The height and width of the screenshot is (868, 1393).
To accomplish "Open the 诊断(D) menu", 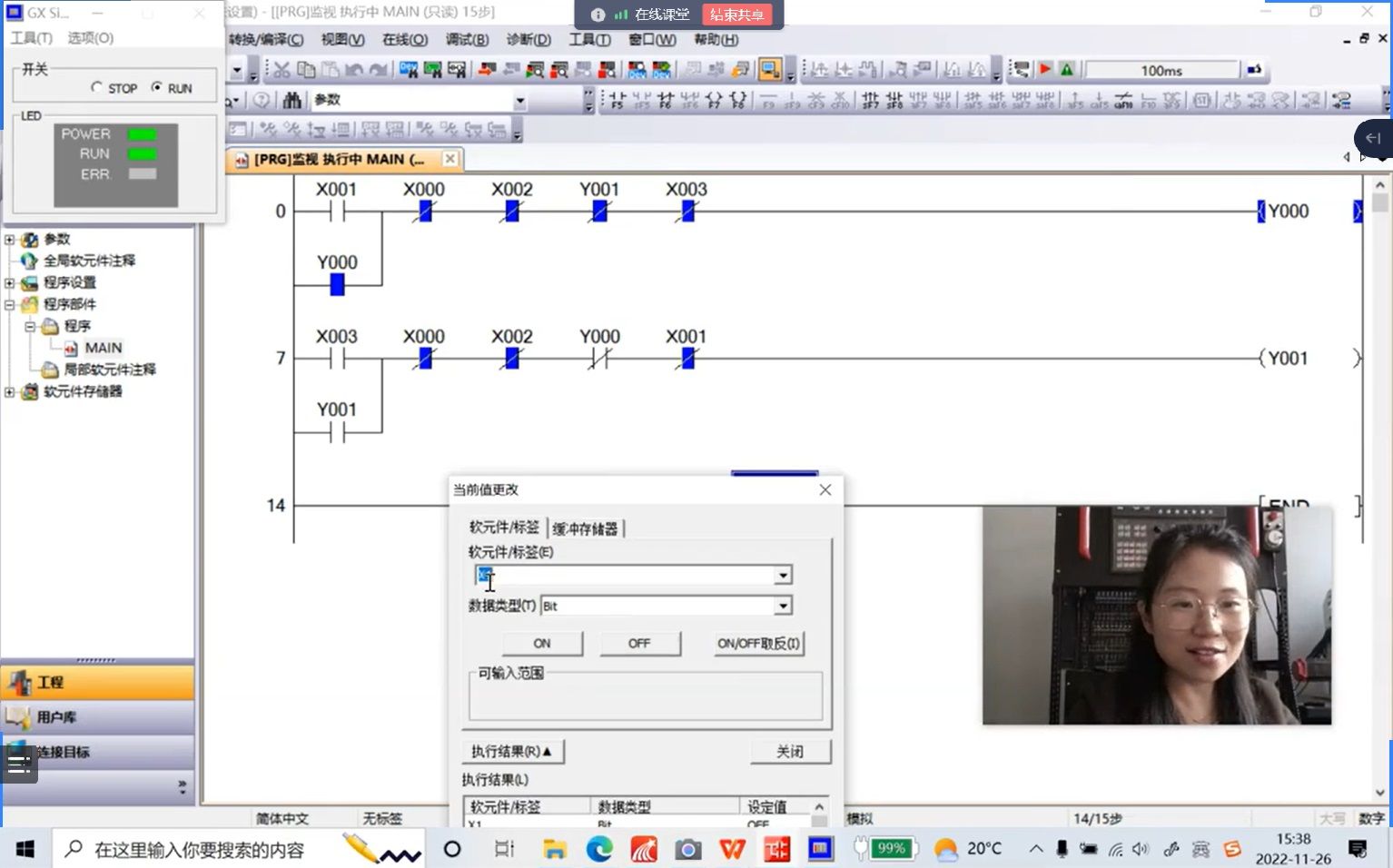I will click(528, 39).
